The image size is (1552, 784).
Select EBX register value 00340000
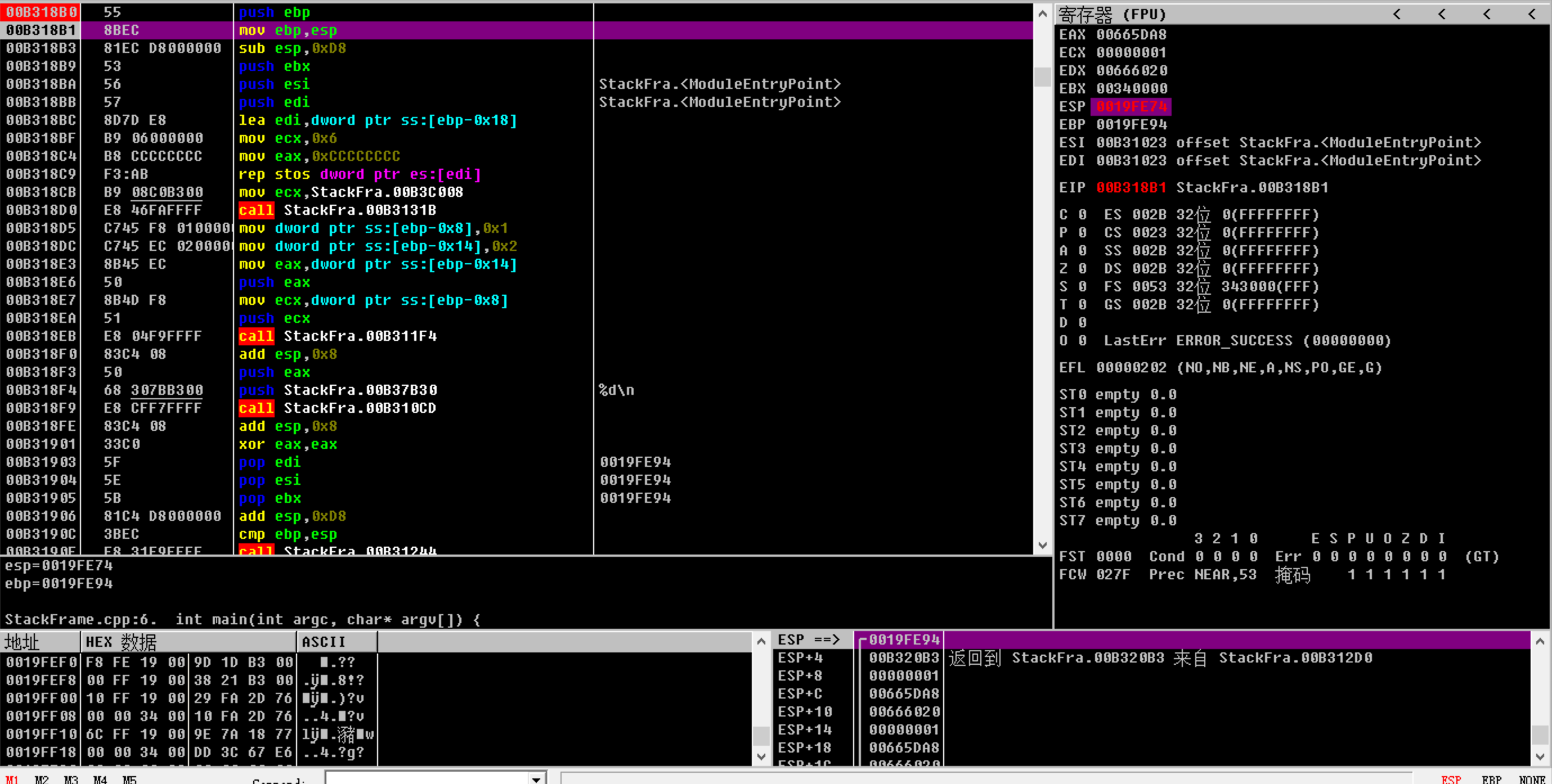[1131, 89]
